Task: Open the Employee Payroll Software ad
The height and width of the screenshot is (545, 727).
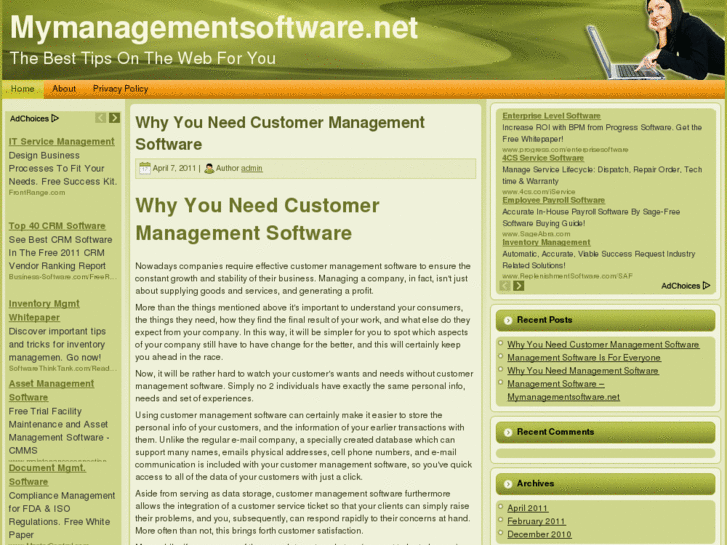Action: pos(554,200)
